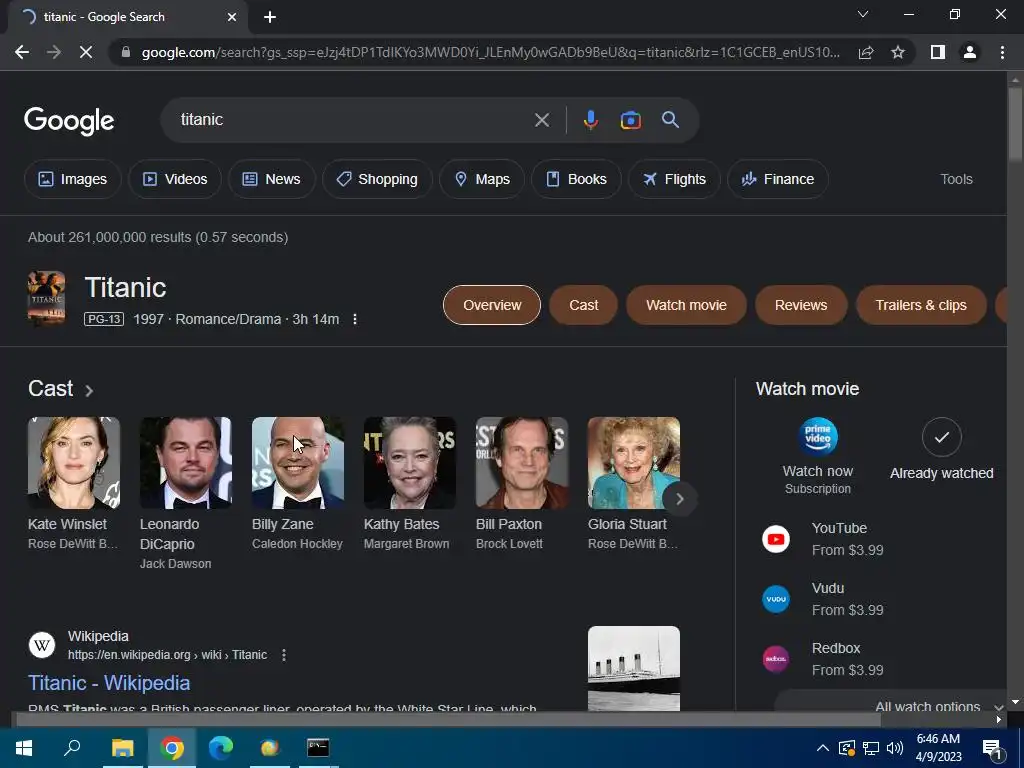This screenshot has width=1024, height=768.
Task: Open the Cast section chevron
Action: 89,391
